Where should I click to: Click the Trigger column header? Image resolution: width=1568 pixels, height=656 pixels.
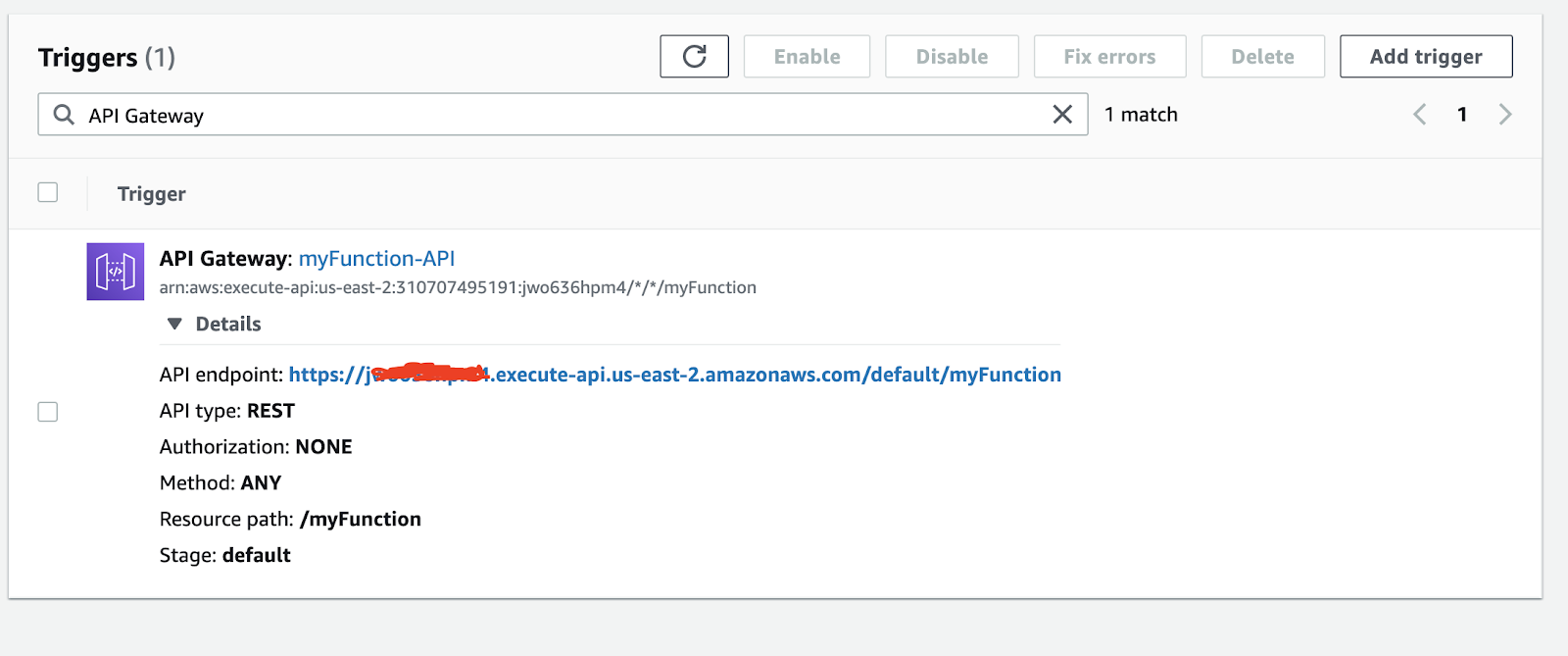152,194
